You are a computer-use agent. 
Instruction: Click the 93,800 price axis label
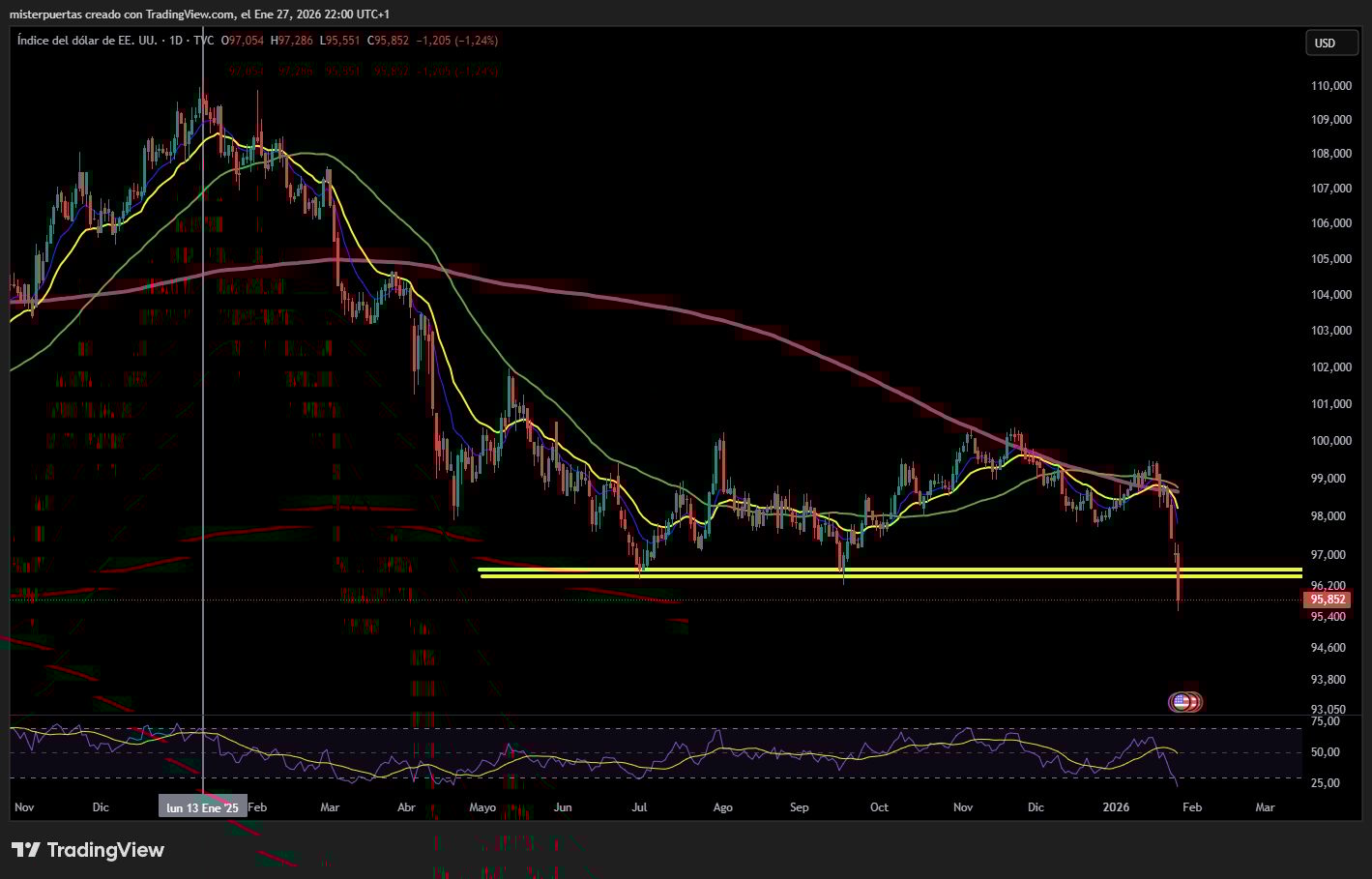coord(1328,680)
